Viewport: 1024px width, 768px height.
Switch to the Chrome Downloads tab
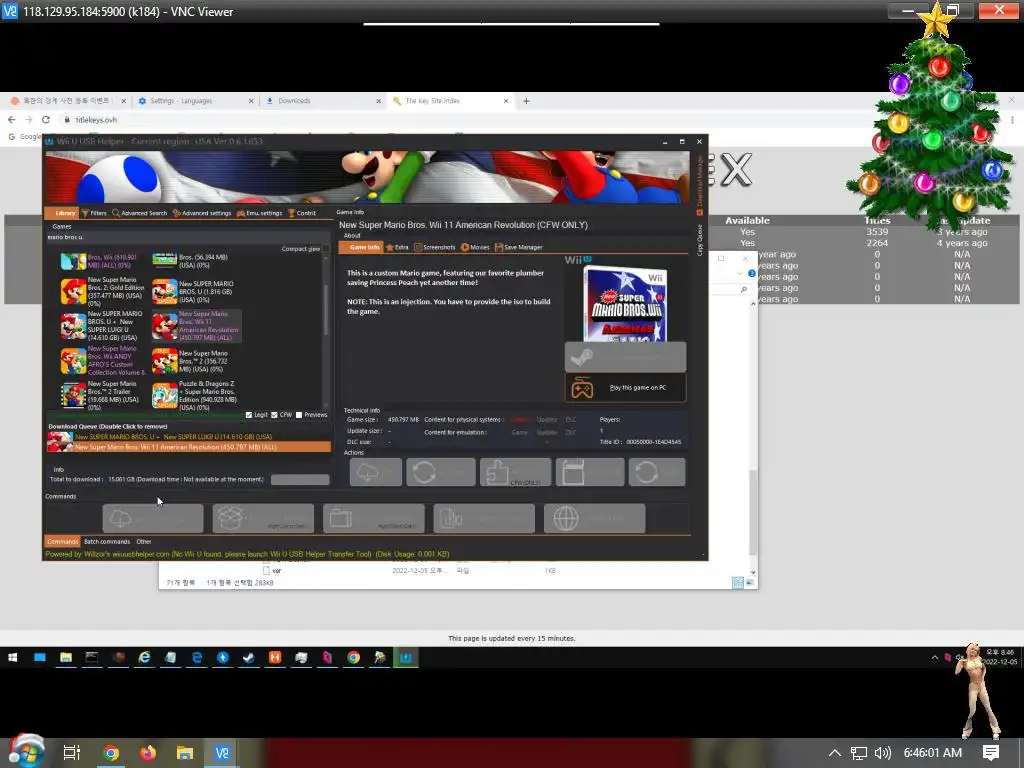[x=323, y=101]
